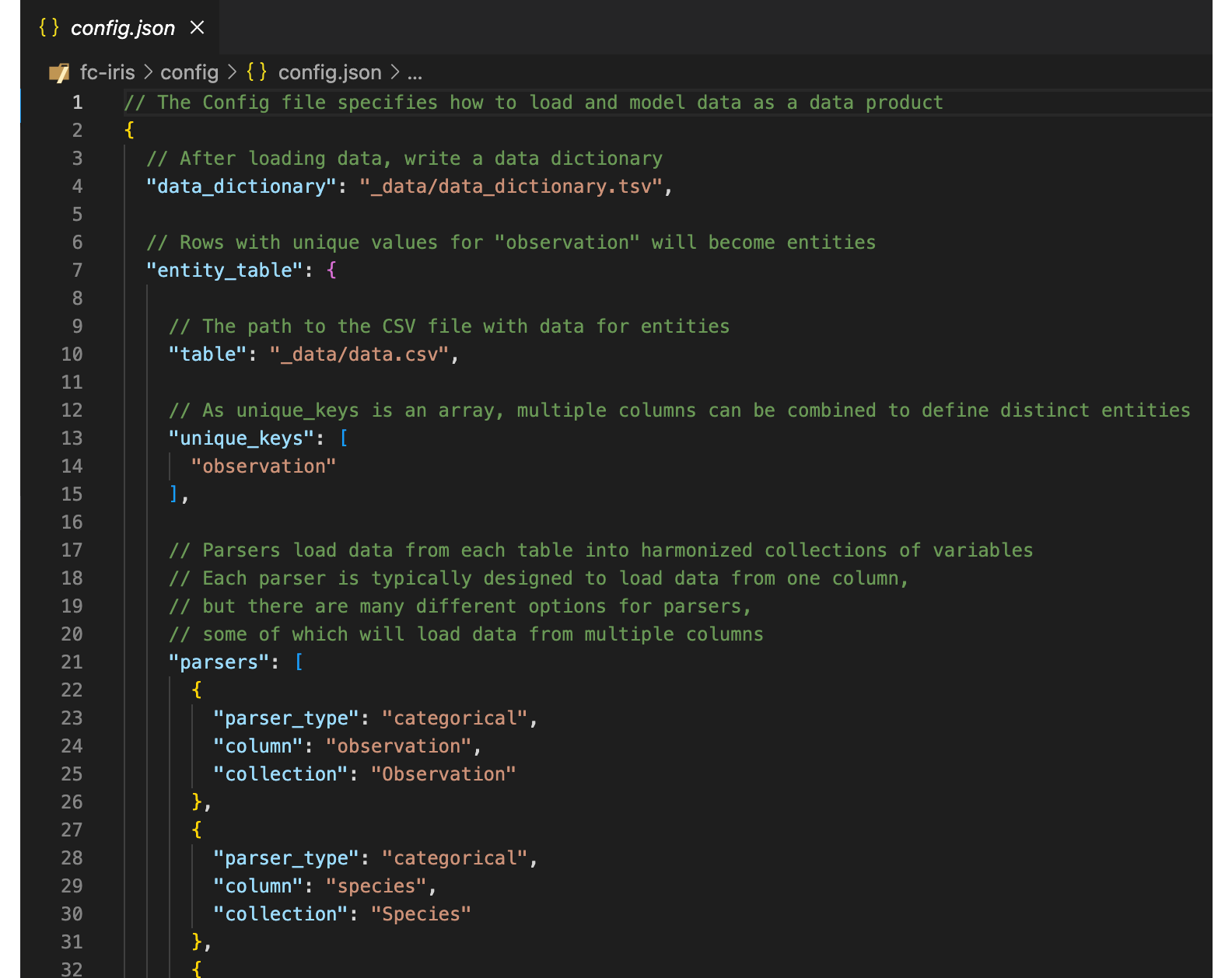Click the comment "After loading data"
The width and height of the screenshot is (1232, 978).
coord(404,159)
